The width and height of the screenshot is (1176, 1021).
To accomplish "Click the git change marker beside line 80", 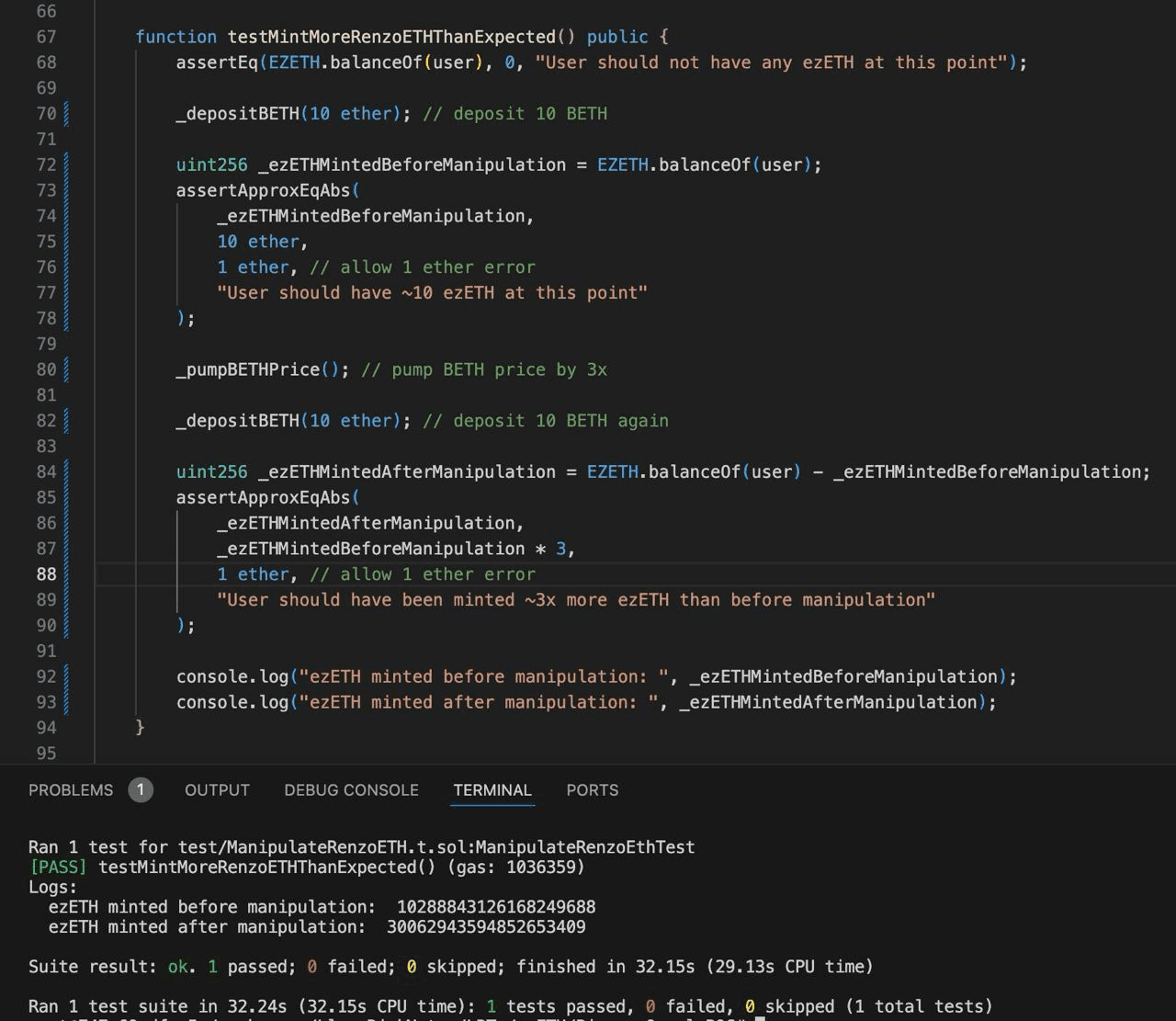I will [x=66, y=369].
